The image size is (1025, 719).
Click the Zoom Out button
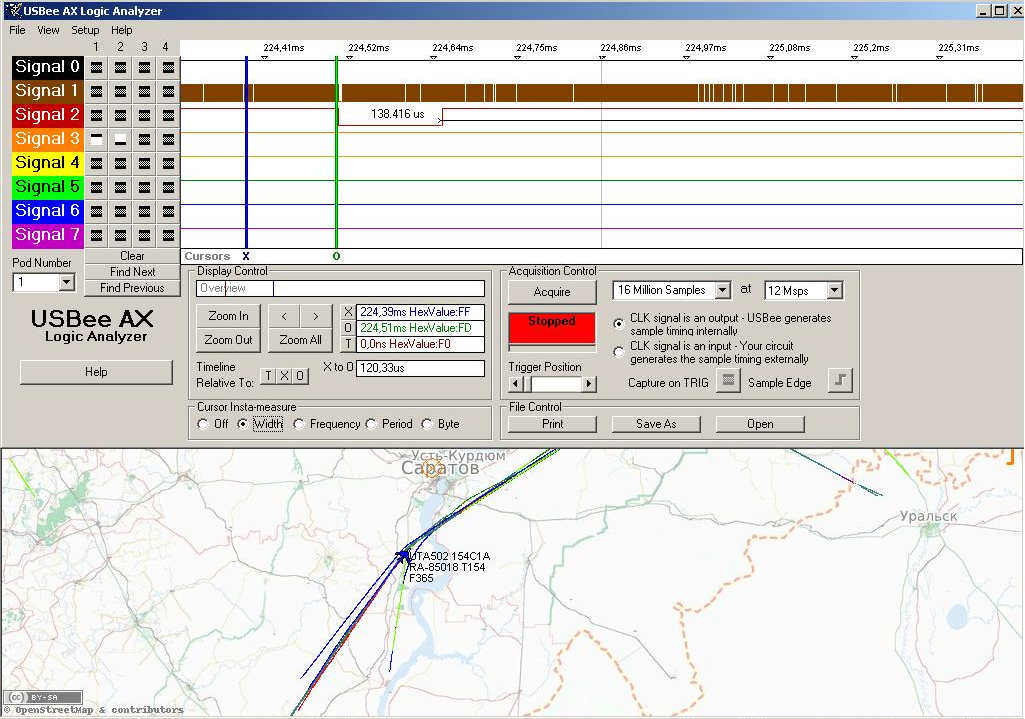point(228,340)
